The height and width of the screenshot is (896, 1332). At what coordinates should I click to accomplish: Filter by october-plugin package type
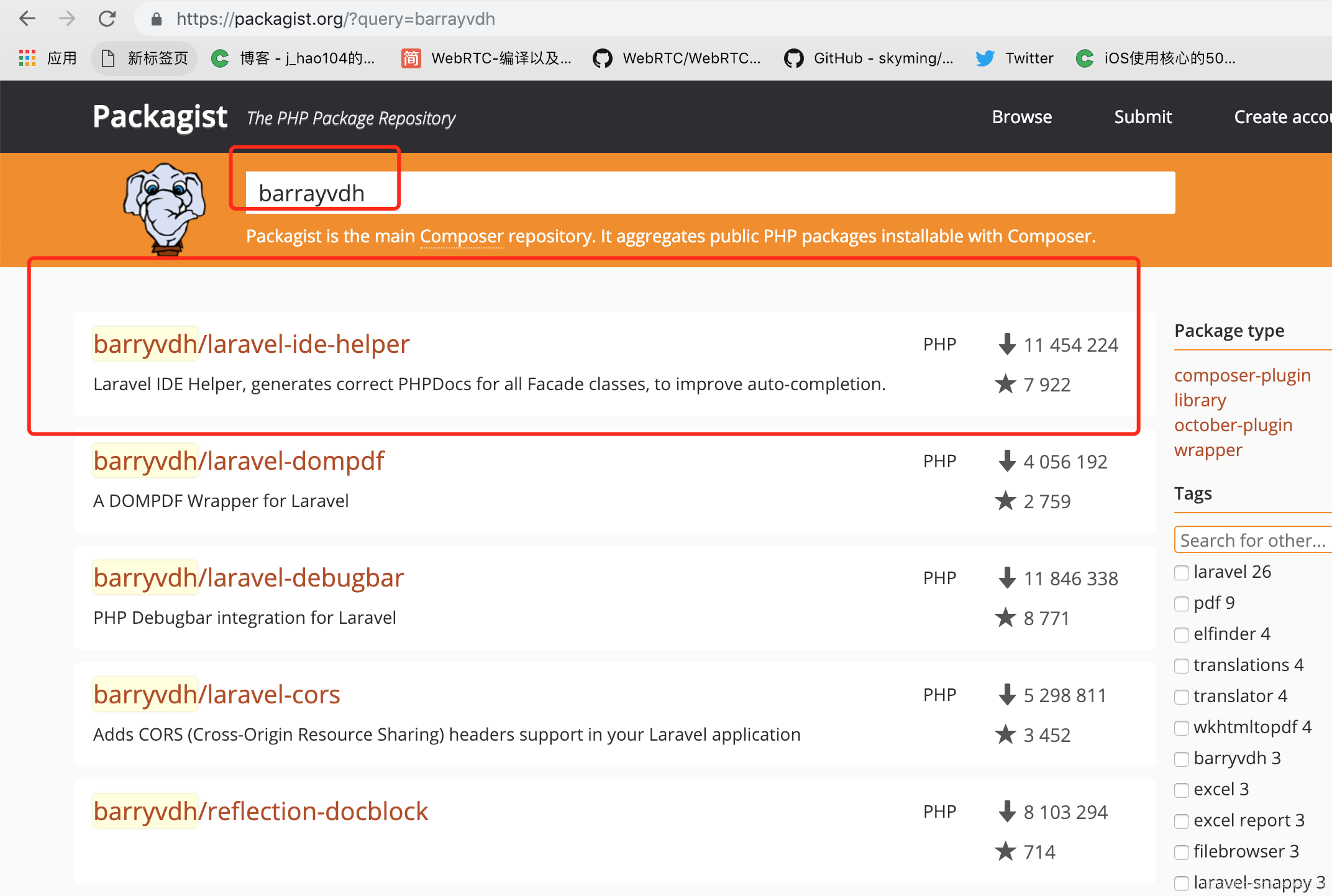click(x=1233, y=425)
